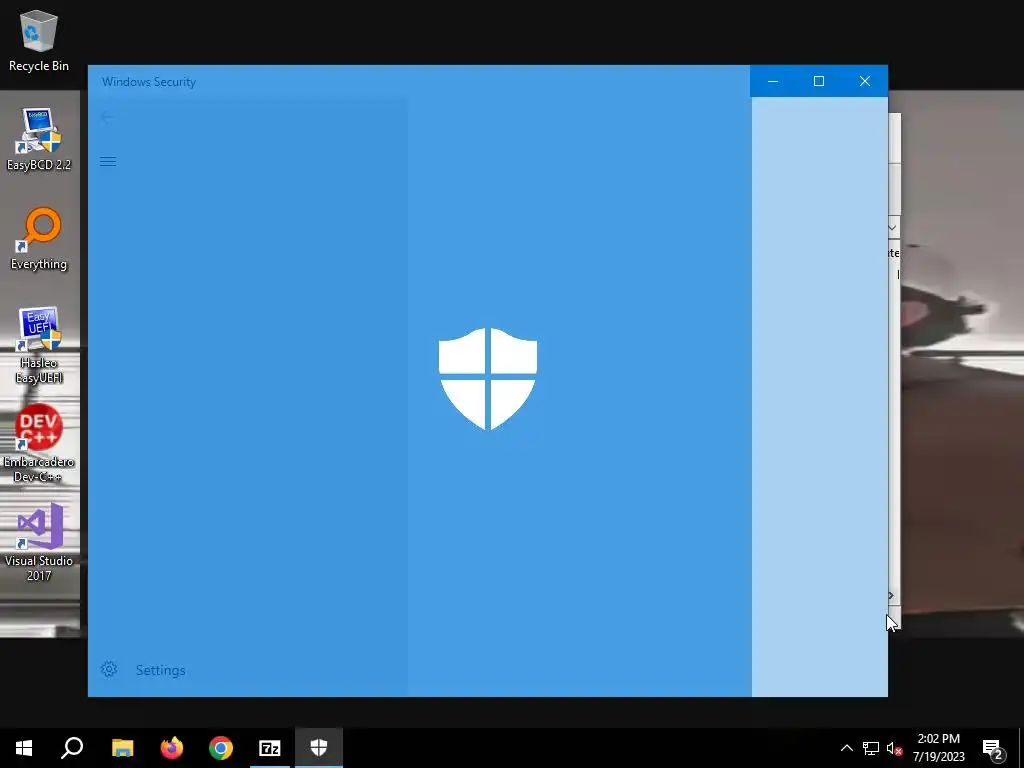Click the Windows Security shield taskbar button
The width and height of the screenshot is (1024, 768).
coord(319,748)
